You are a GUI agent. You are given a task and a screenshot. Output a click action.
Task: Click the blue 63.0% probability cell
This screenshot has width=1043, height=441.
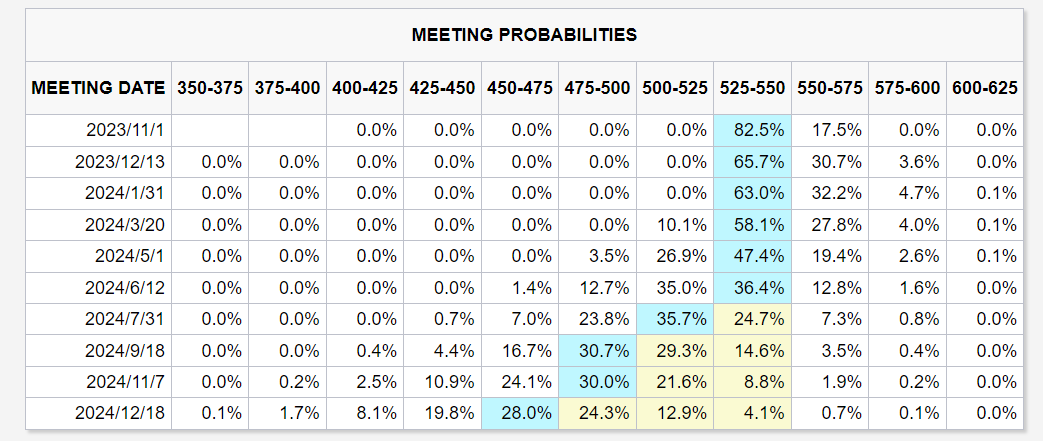752,193
